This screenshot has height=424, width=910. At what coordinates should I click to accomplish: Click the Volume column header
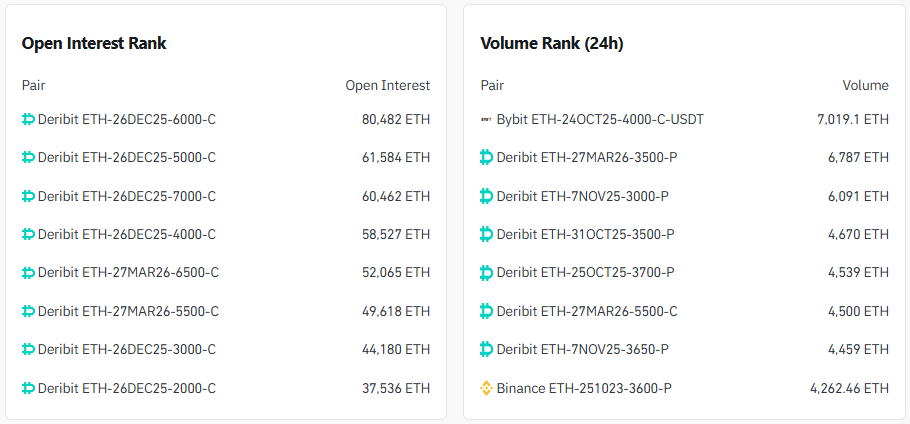[x=865, y=85]
